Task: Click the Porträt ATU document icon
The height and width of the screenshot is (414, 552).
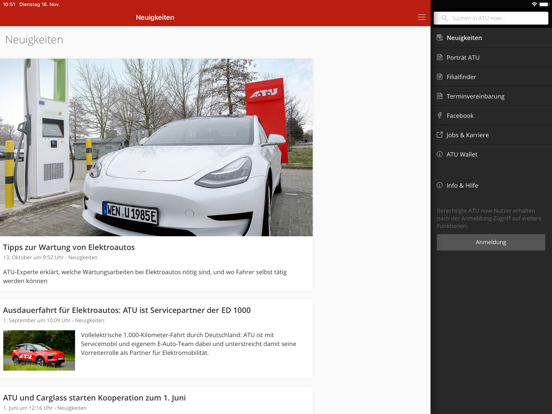Action: [x=439, y=57]
